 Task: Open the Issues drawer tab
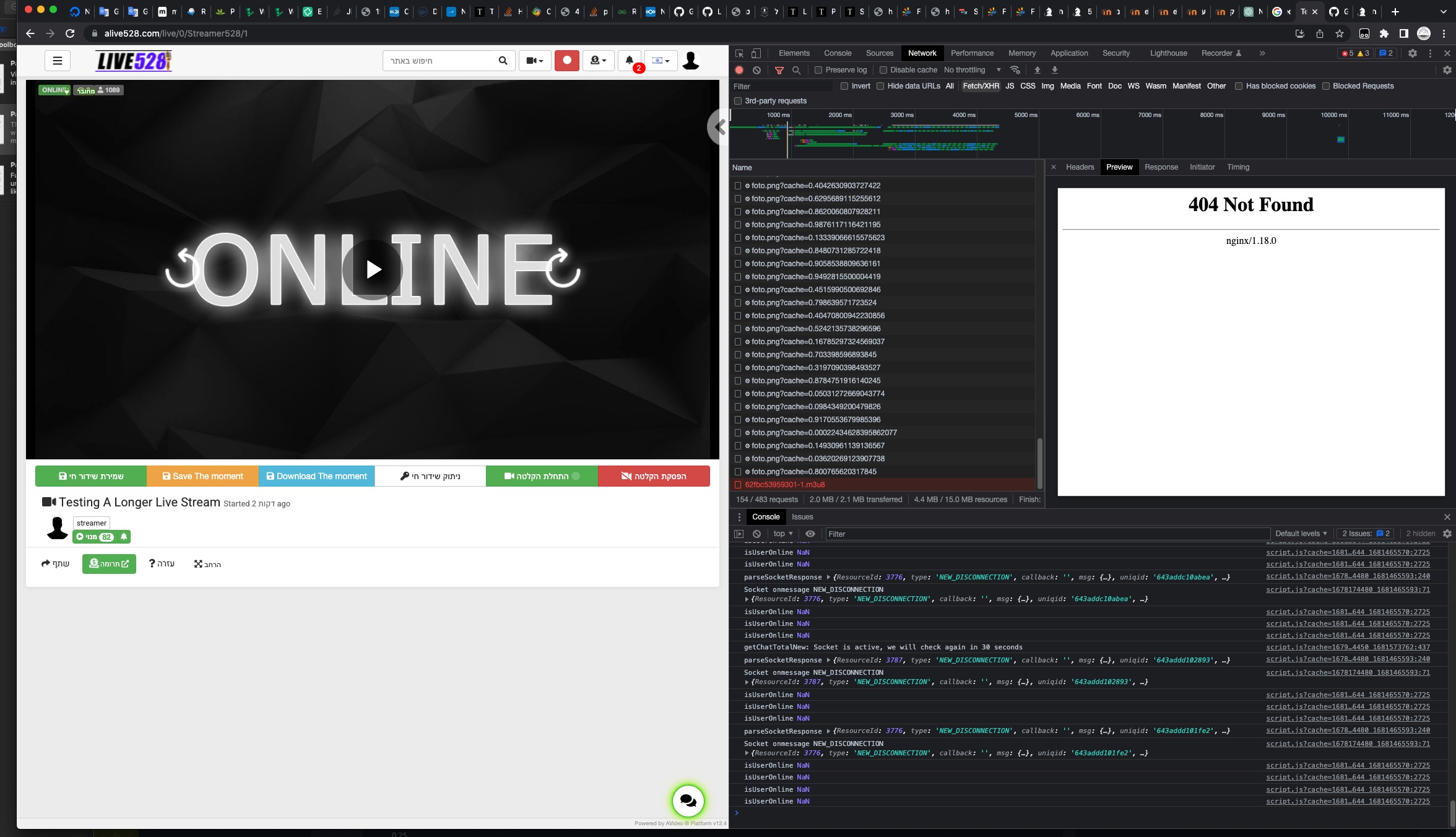[802, 517]
